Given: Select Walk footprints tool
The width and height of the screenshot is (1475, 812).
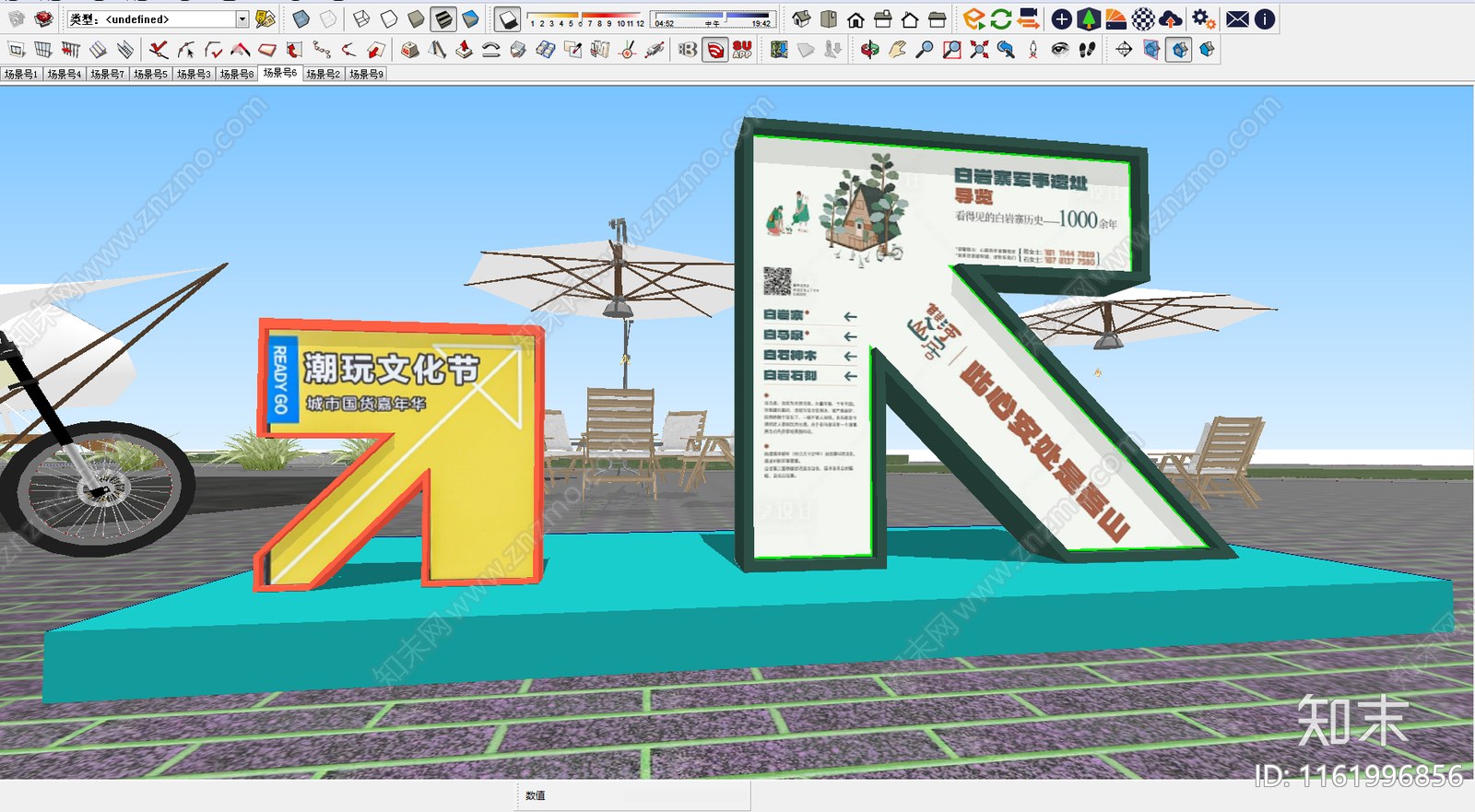Looking at the screenshot, I should click(x=1088, y=50).
